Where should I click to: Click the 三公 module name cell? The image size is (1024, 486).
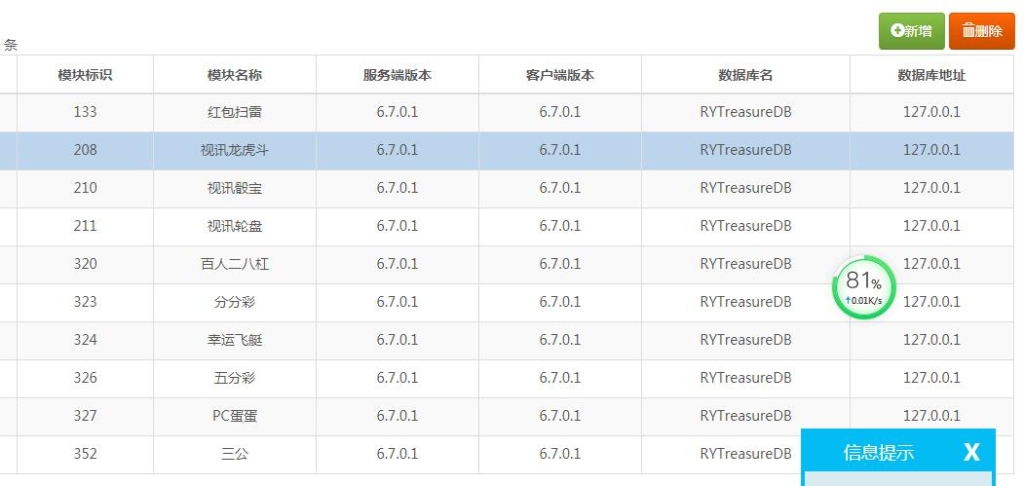(234, 454)
